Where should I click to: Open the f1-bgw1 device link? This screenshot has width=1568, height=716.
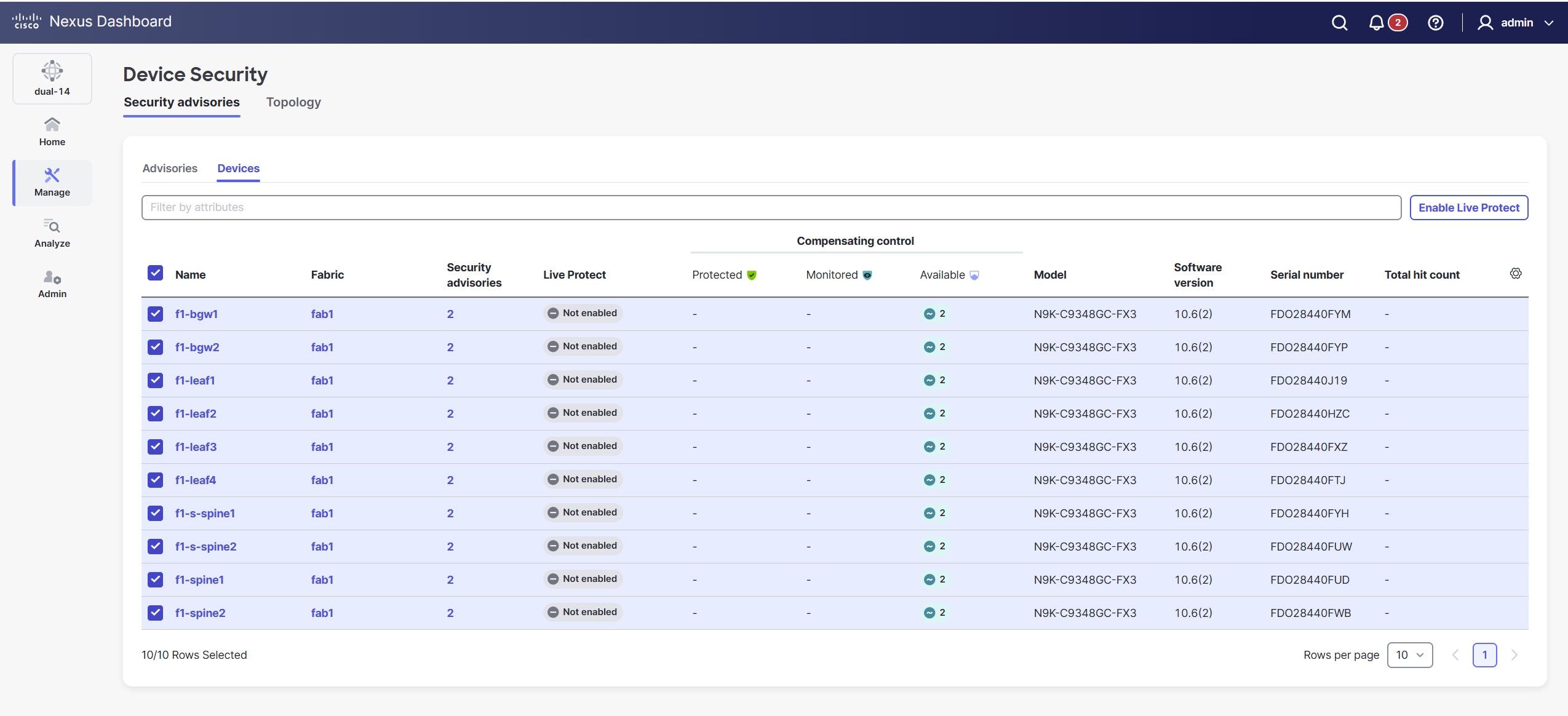[196, 313]
